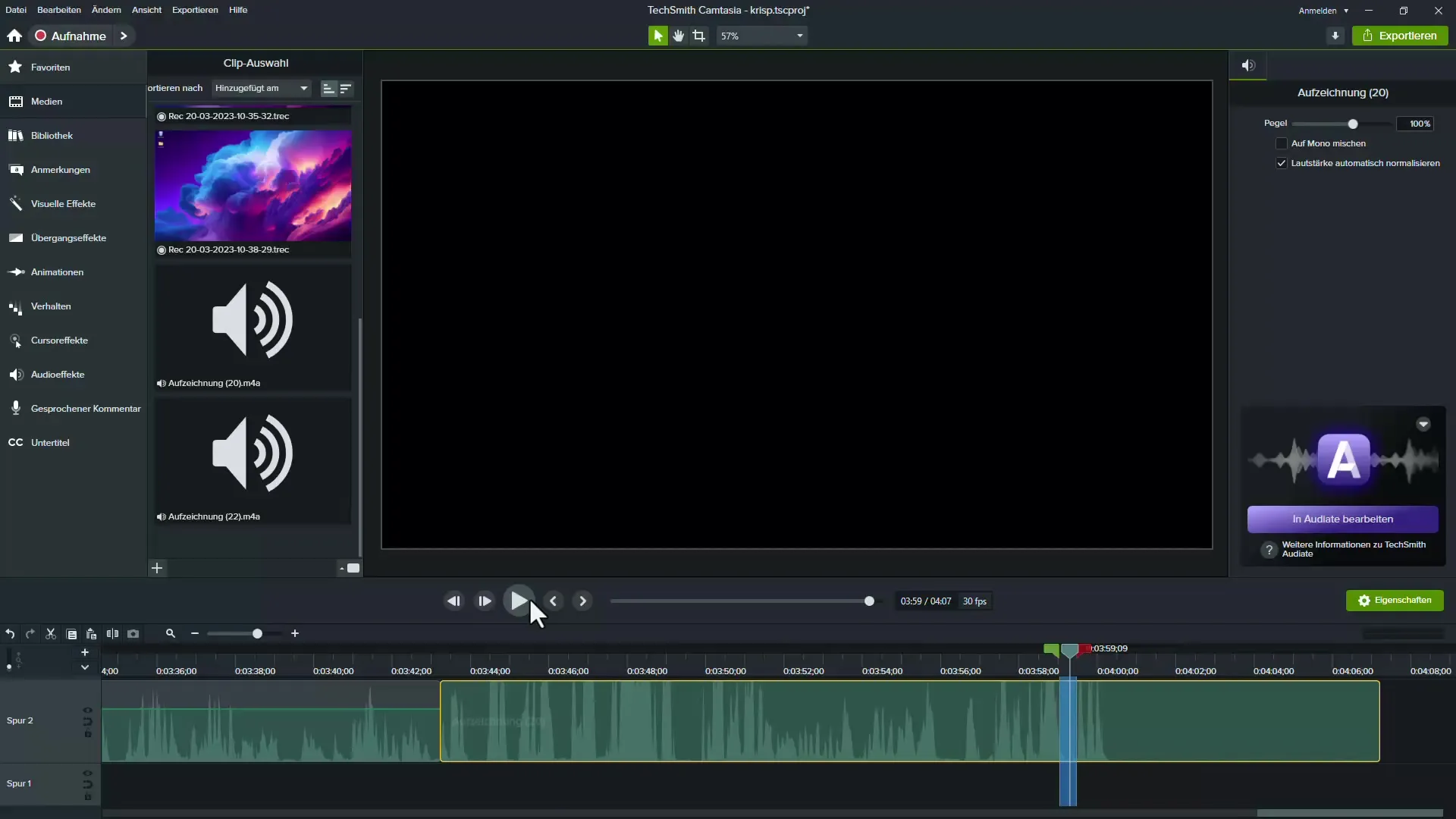Cut selection with the scissors icon
Image resolution: width=1456 pixels, height=819 pixels.
click(51, 634)
